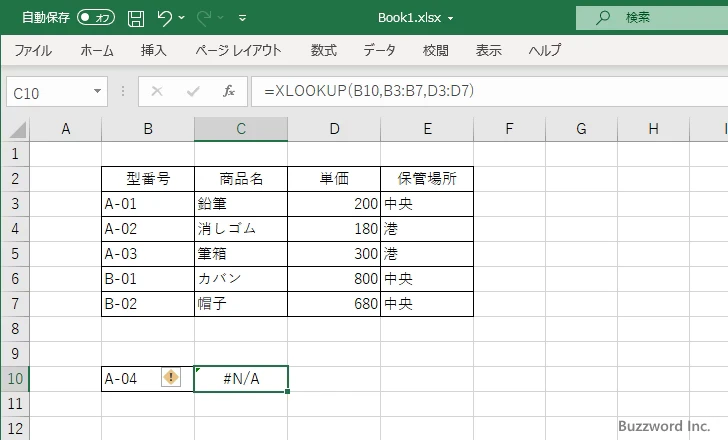Screen dimensions: 728x440
Task: Select row 10 header
Action: coord(15,379)
